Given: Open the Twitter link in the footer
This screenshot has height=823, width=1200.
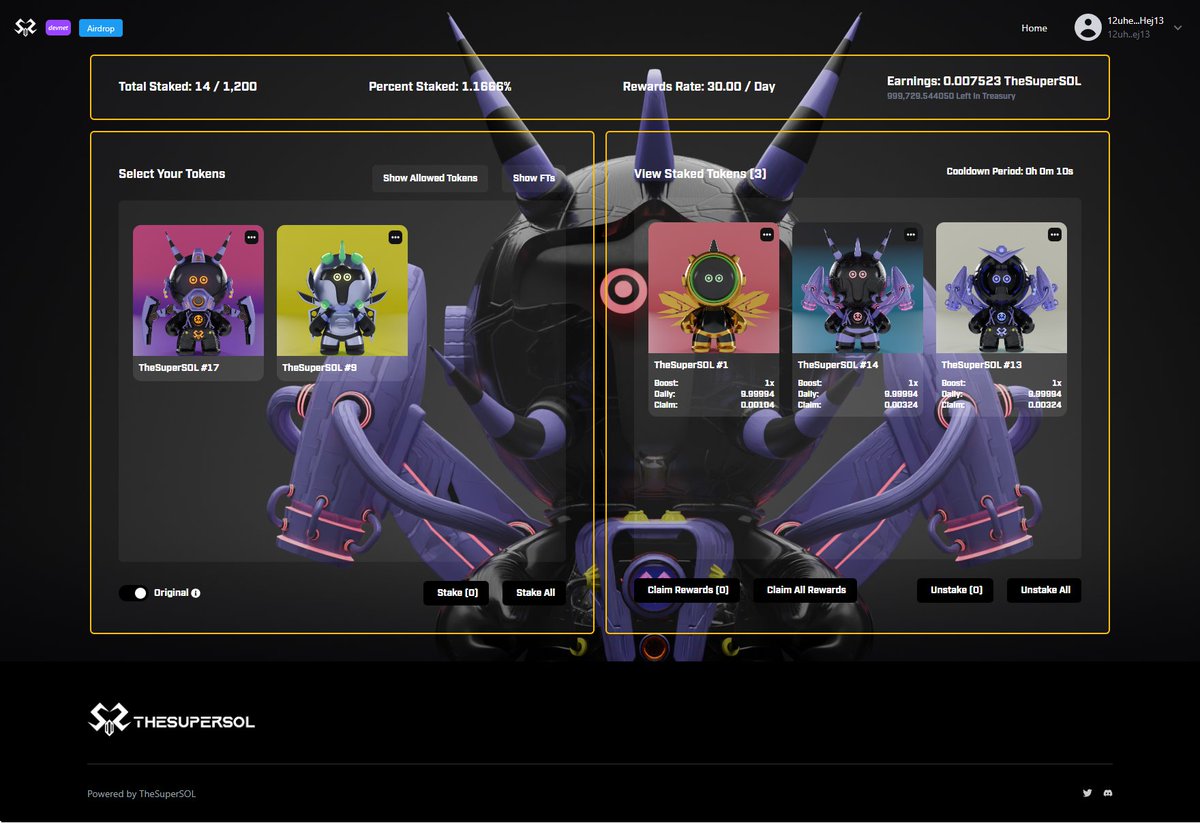Looking at the screenshot, I should point(1087,793).
